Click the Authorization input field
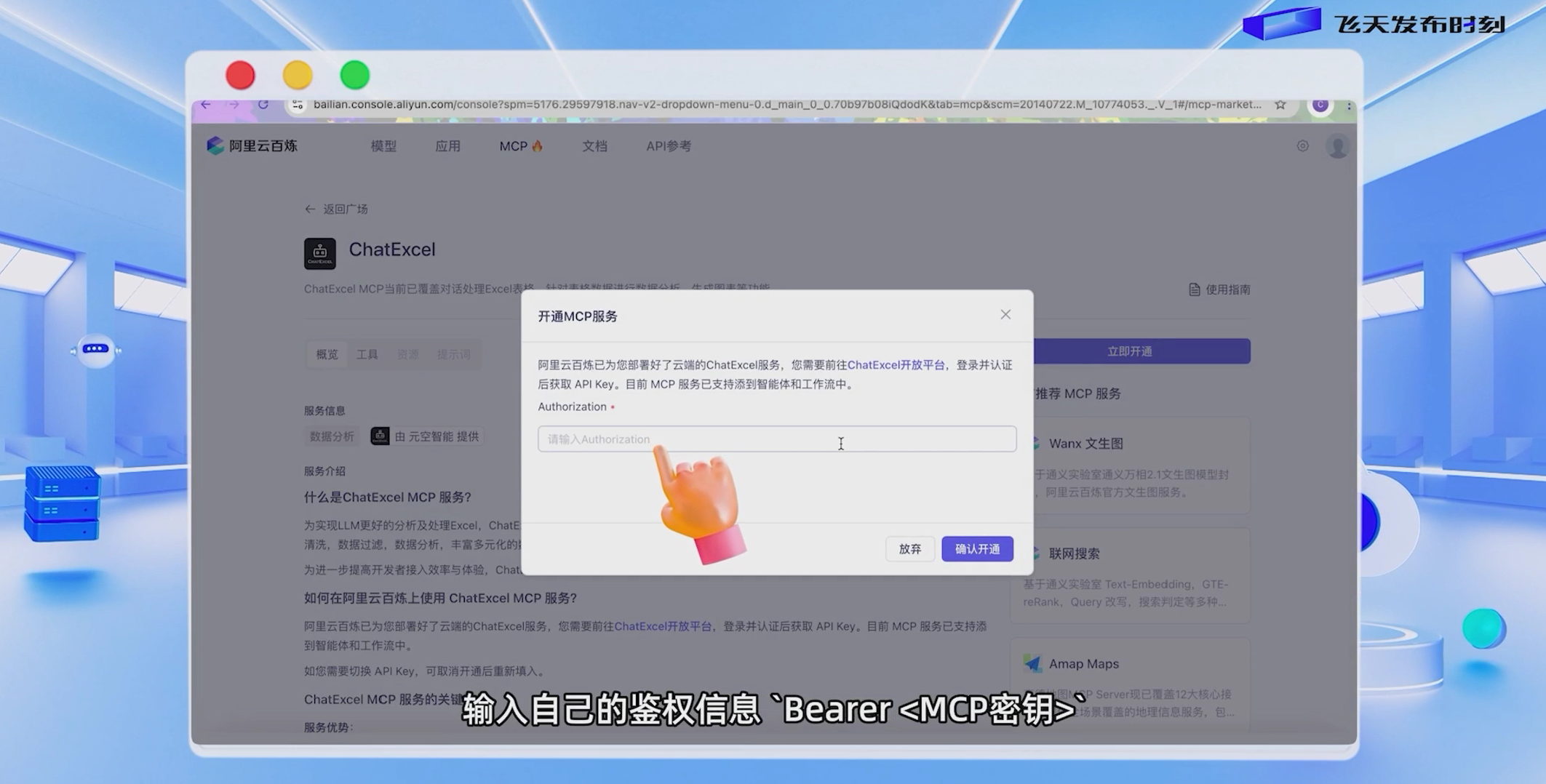Screen dimensions: 1546x784 pyautogui.click(x=776, y=439)
